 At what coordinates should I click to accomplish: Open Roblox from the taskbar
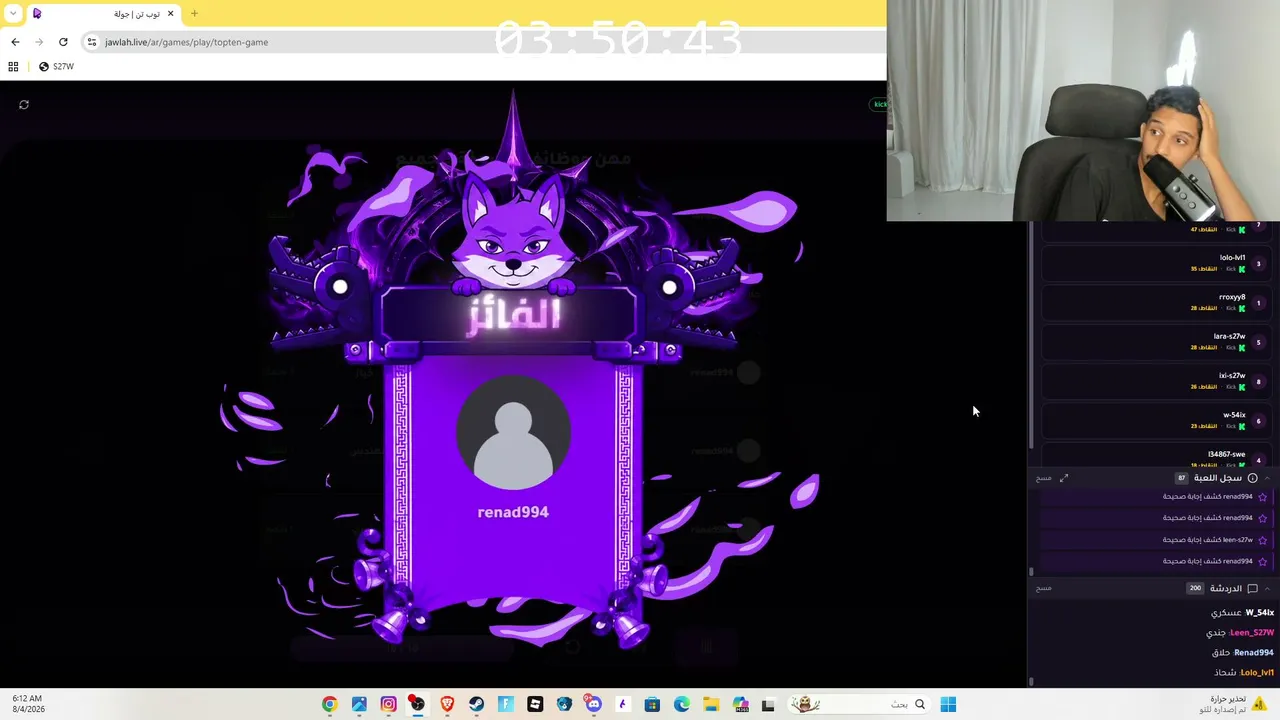(535, 705)
